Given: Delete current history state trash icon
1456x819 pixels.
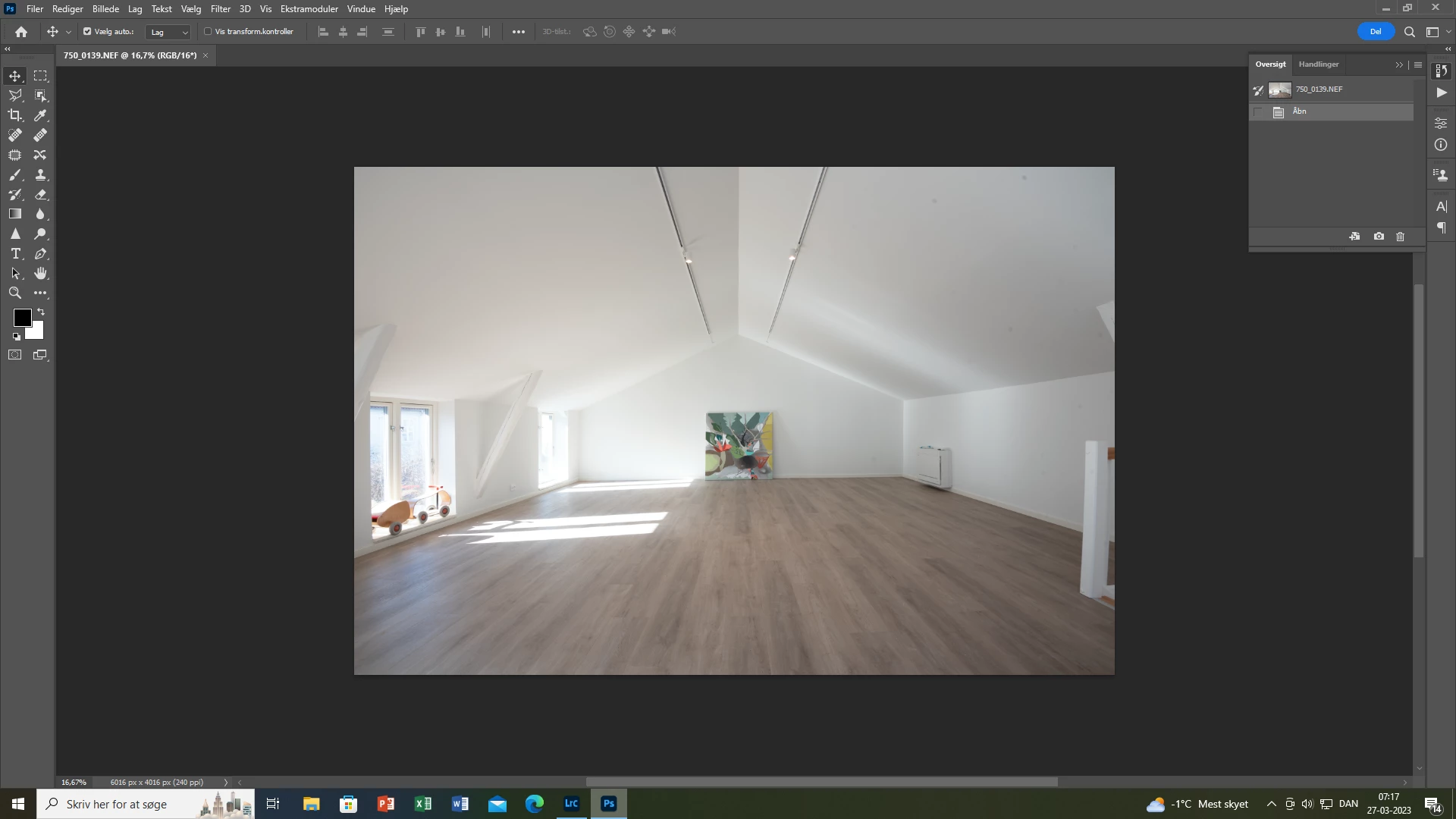Looking at the screenshot, I should point(1400,237).
